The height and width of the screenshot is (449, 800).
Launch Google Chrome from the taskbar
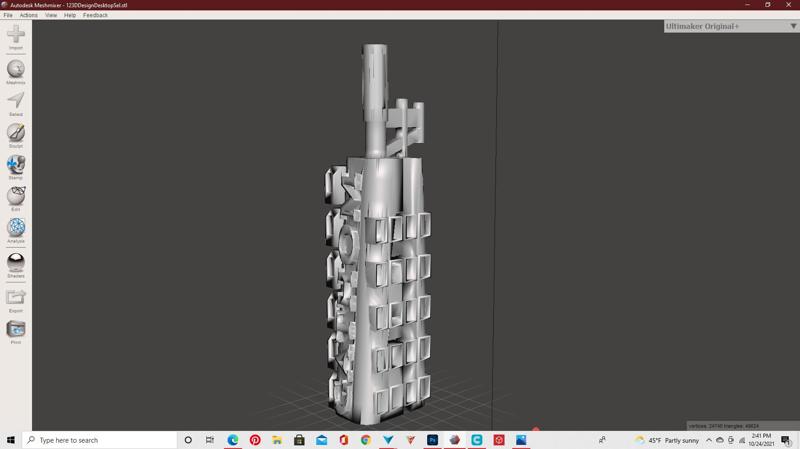(366, 440)
